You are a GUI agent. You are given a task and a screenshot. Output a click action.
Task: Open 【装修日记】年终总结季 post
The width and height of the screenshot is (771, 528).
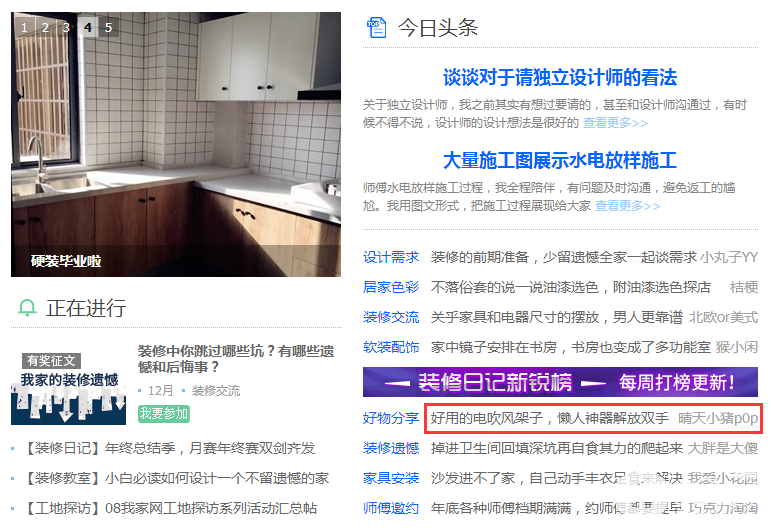pyautogui.click(x=169, y=448)
